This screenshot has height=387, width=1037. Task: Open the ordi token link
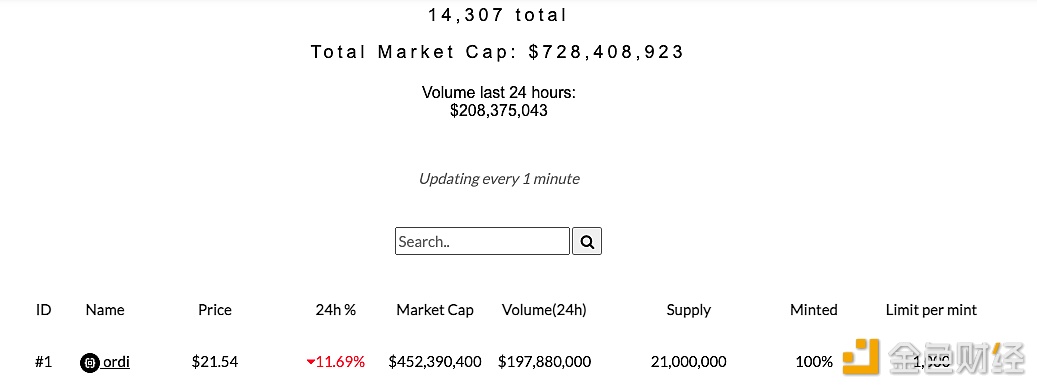(116, 362)
